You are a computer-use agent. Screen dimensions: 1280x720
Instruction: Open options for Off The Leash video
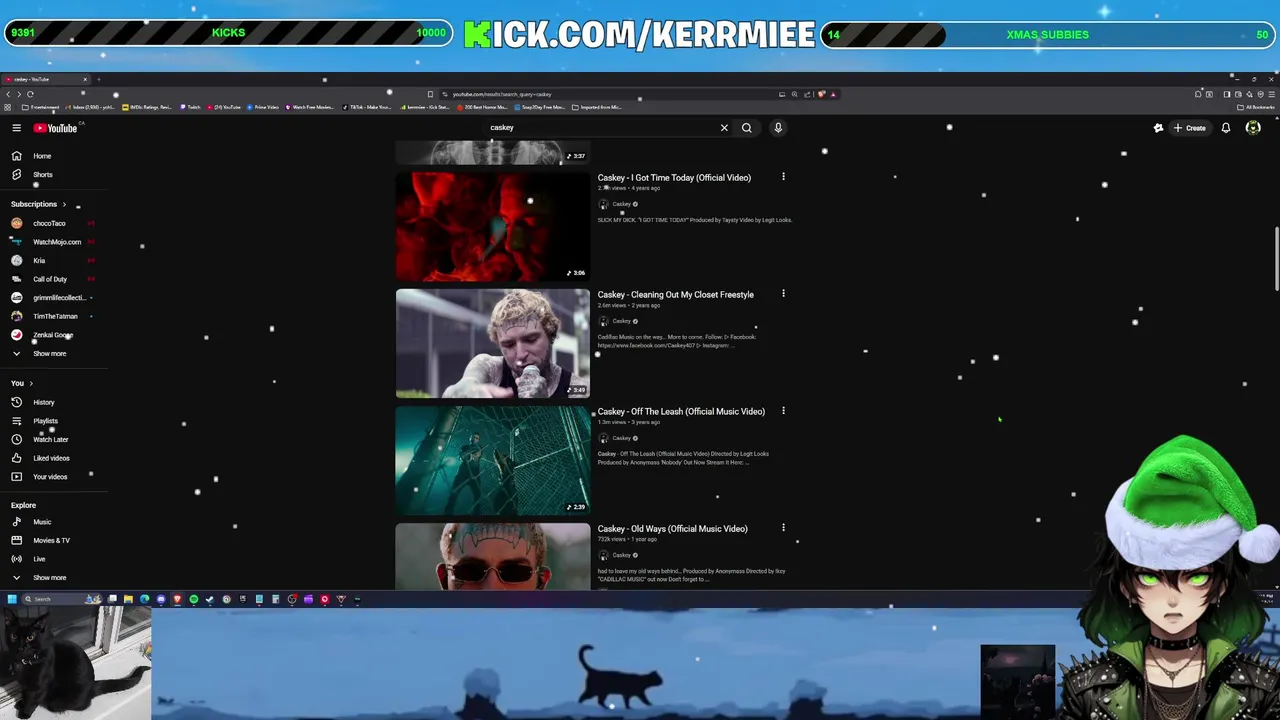[x=783, y=411]
